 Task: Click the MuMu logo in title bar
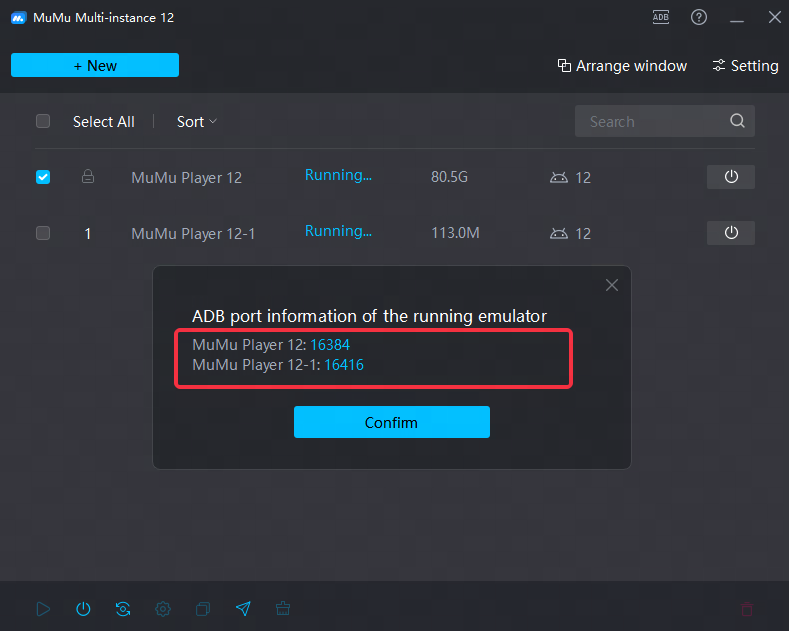[18, 18]
